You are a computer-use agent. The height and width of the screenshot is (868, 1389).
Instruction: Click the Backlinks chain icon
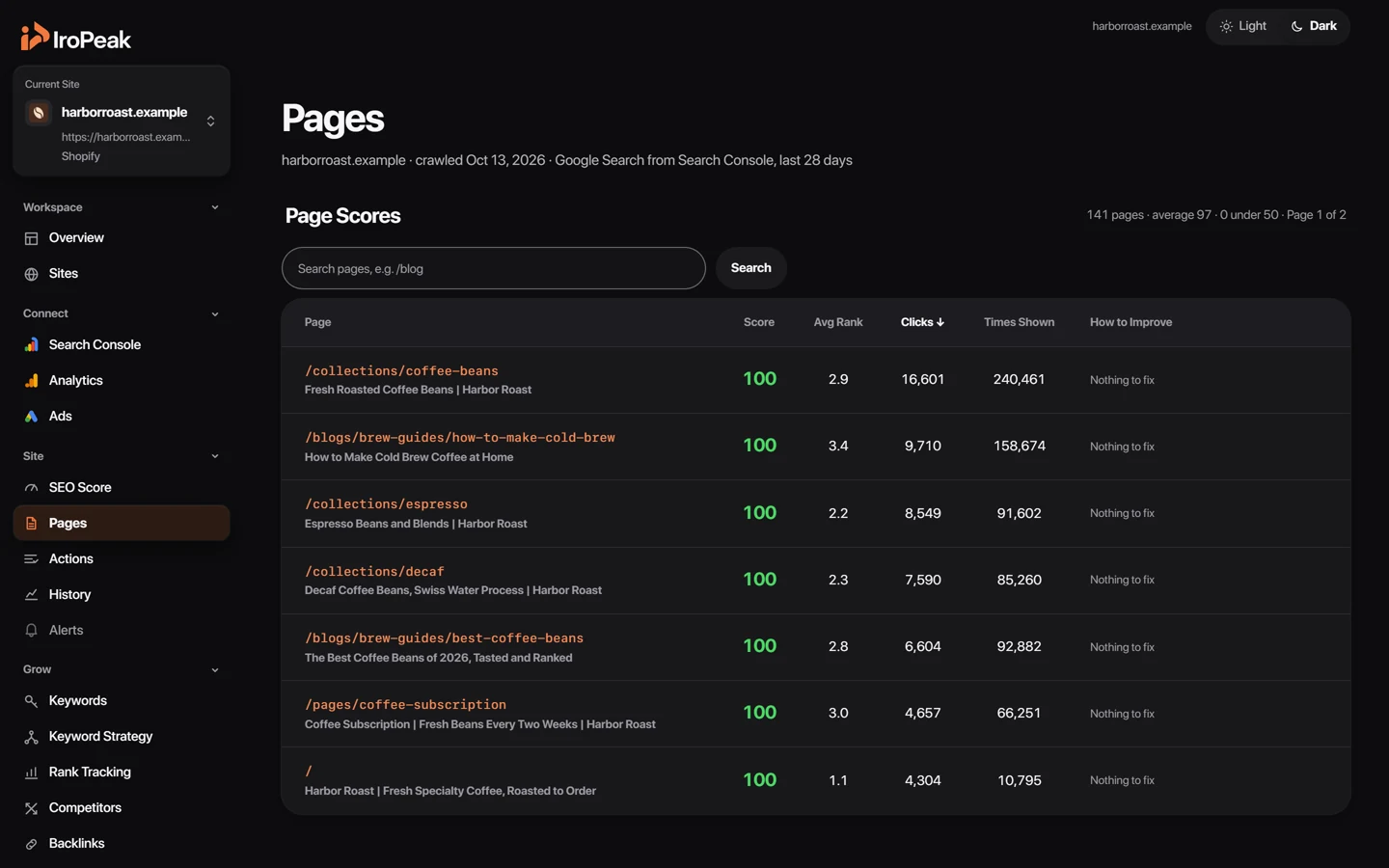click(31, 844)
